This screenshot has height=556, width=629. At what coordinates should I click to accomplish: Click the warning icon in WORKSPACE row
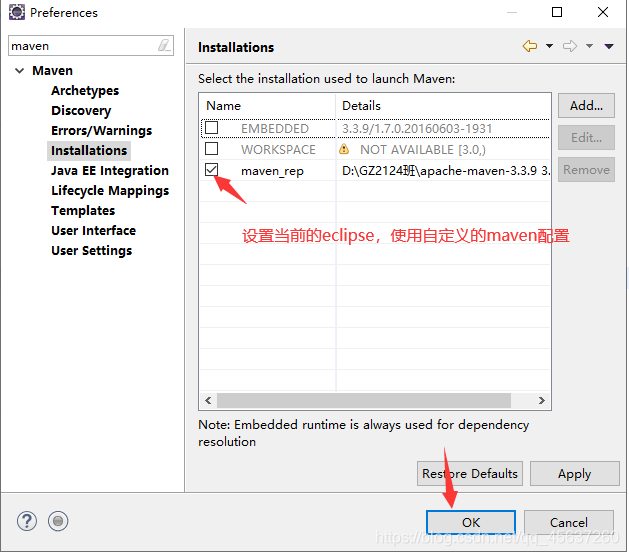click(344, 149)
